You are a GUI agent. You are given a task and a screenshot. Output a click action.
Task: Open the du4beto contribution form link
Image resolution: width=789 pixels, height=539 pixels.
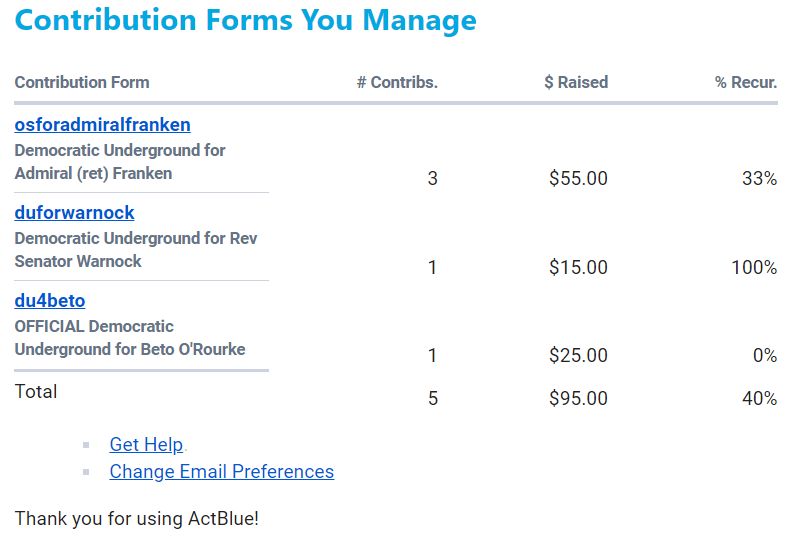point(50,301)
